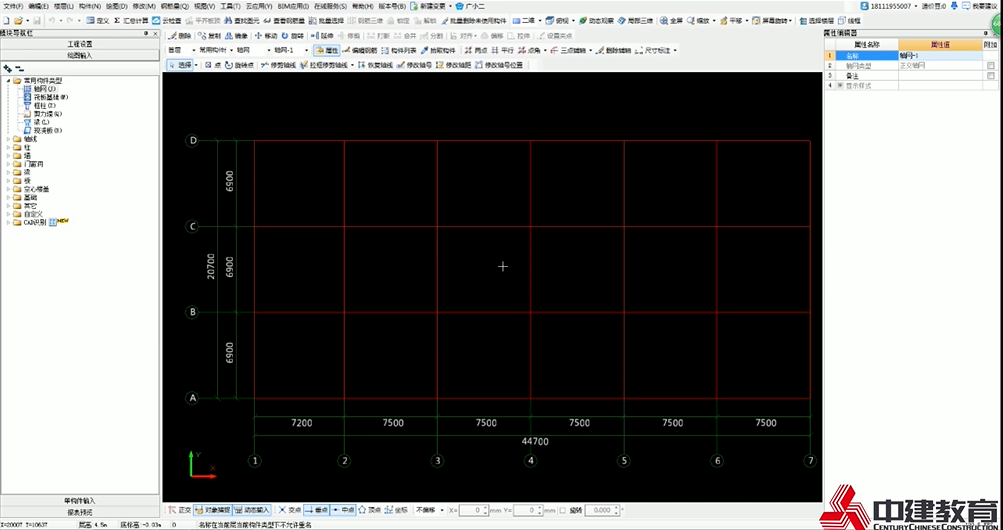1003x530 pixels.
Task: Expand the 门窗洞 folder in tree
Action: tap(8, 164)
